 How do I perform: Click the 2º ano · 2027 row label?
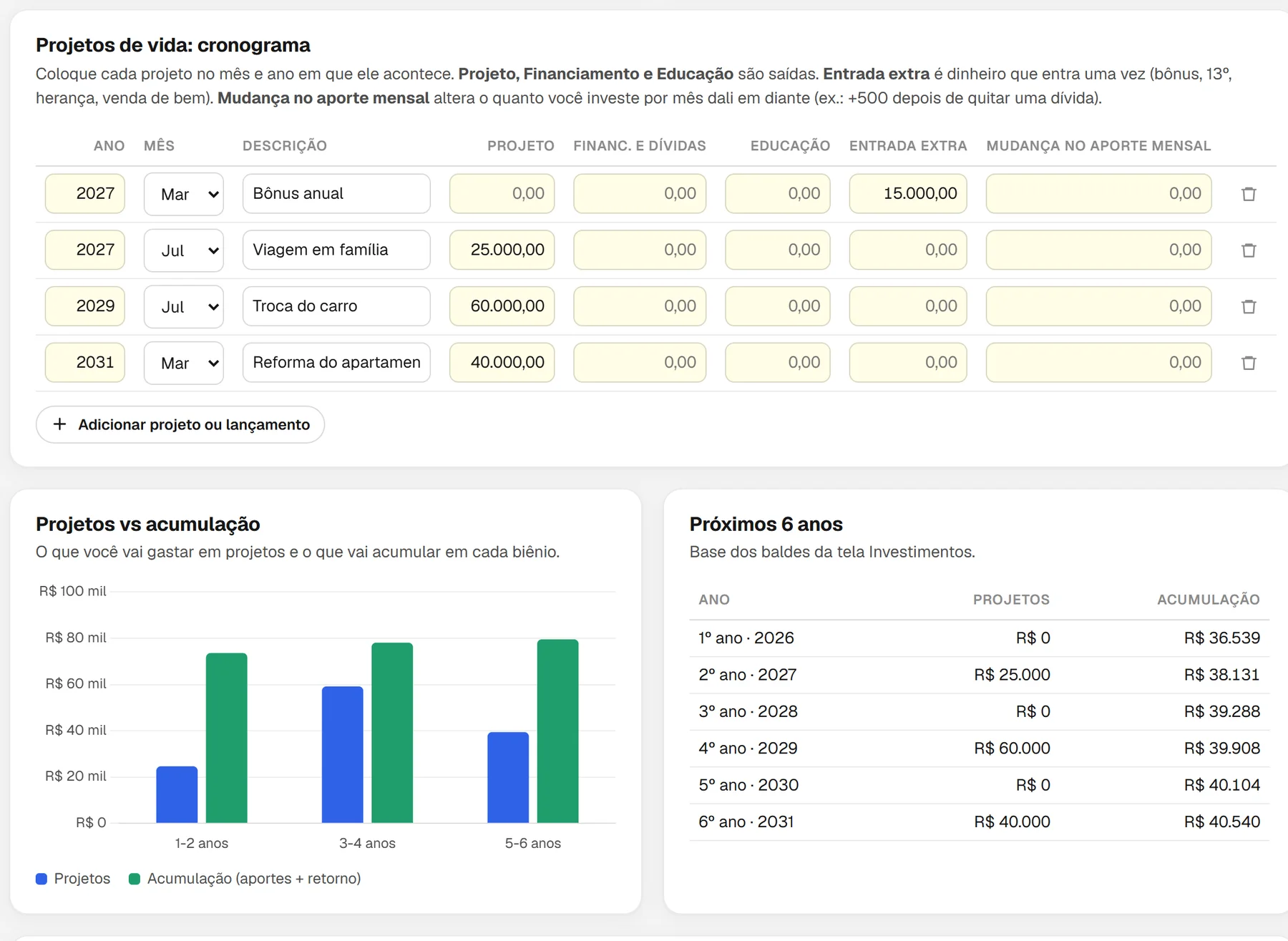point(748,675)
